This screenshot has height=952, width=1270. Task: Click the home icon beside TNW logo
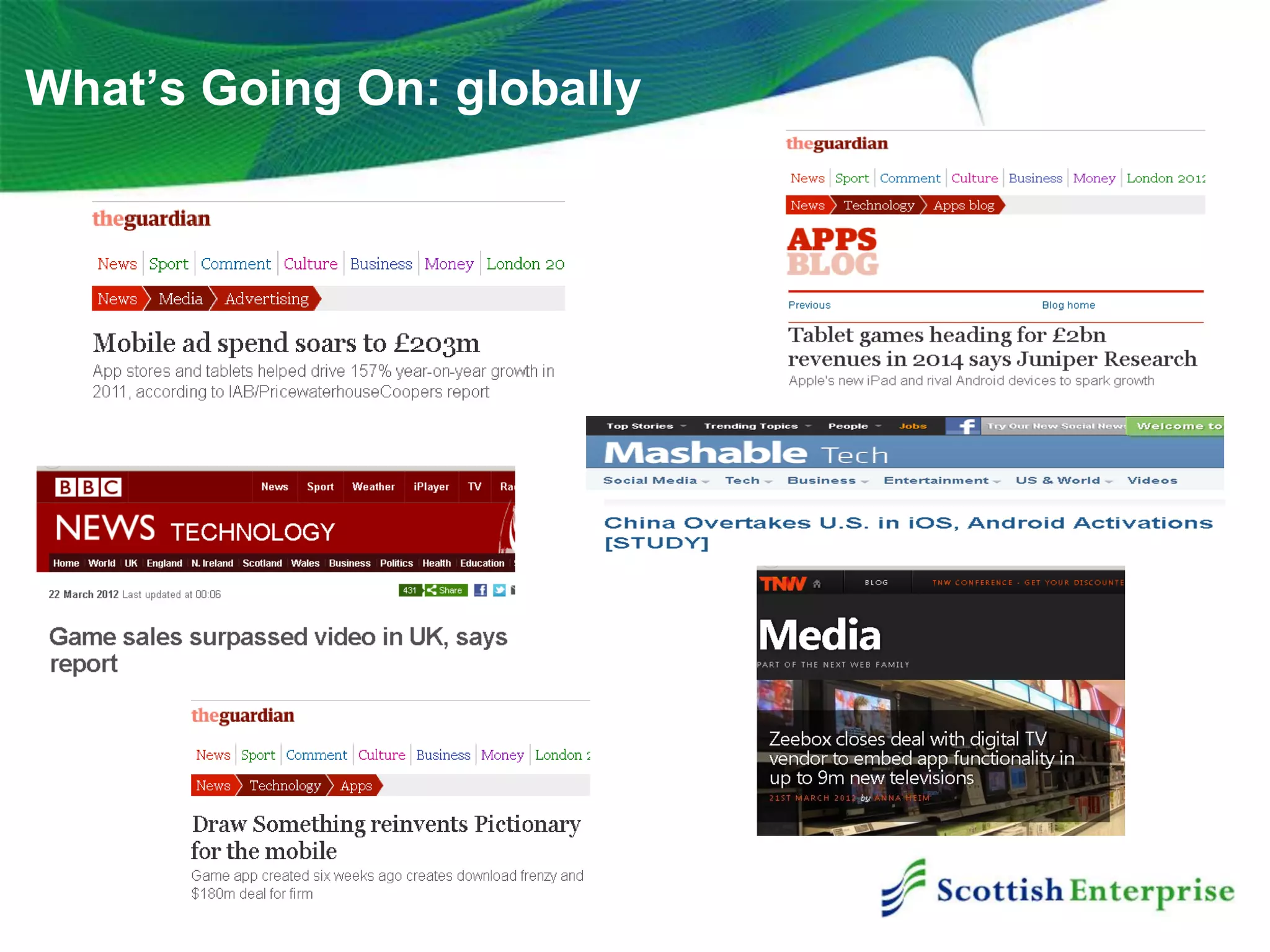pos(817,583)
